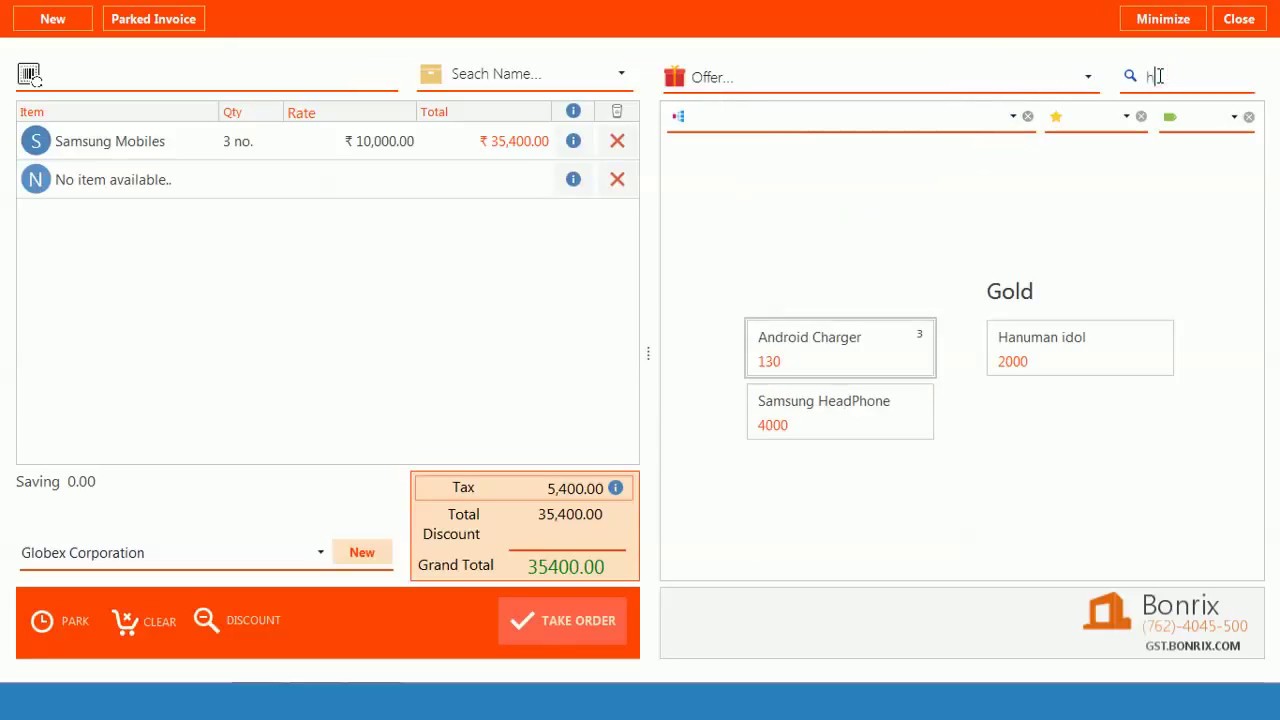Click the N avatar for No item
Screen dimensions: 1280x720
36,179
